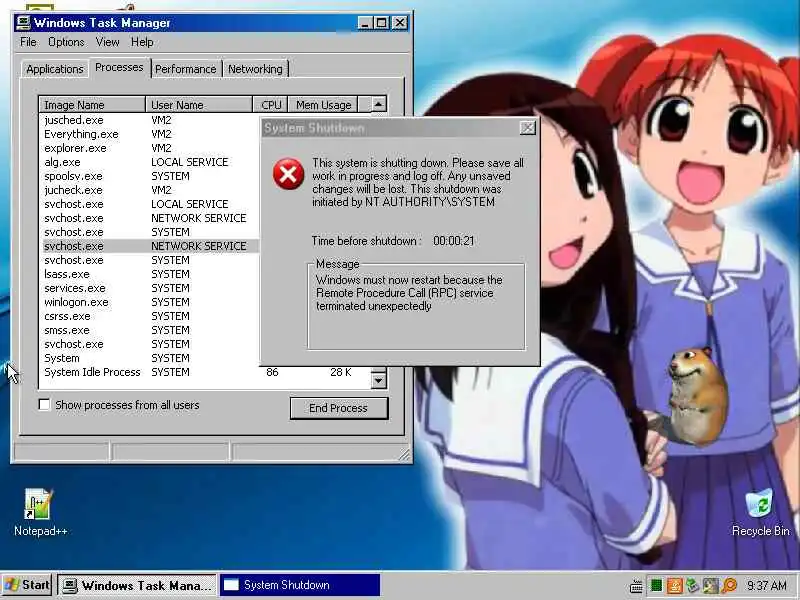Maximize the Windows Task Manager window

(381, 23)
